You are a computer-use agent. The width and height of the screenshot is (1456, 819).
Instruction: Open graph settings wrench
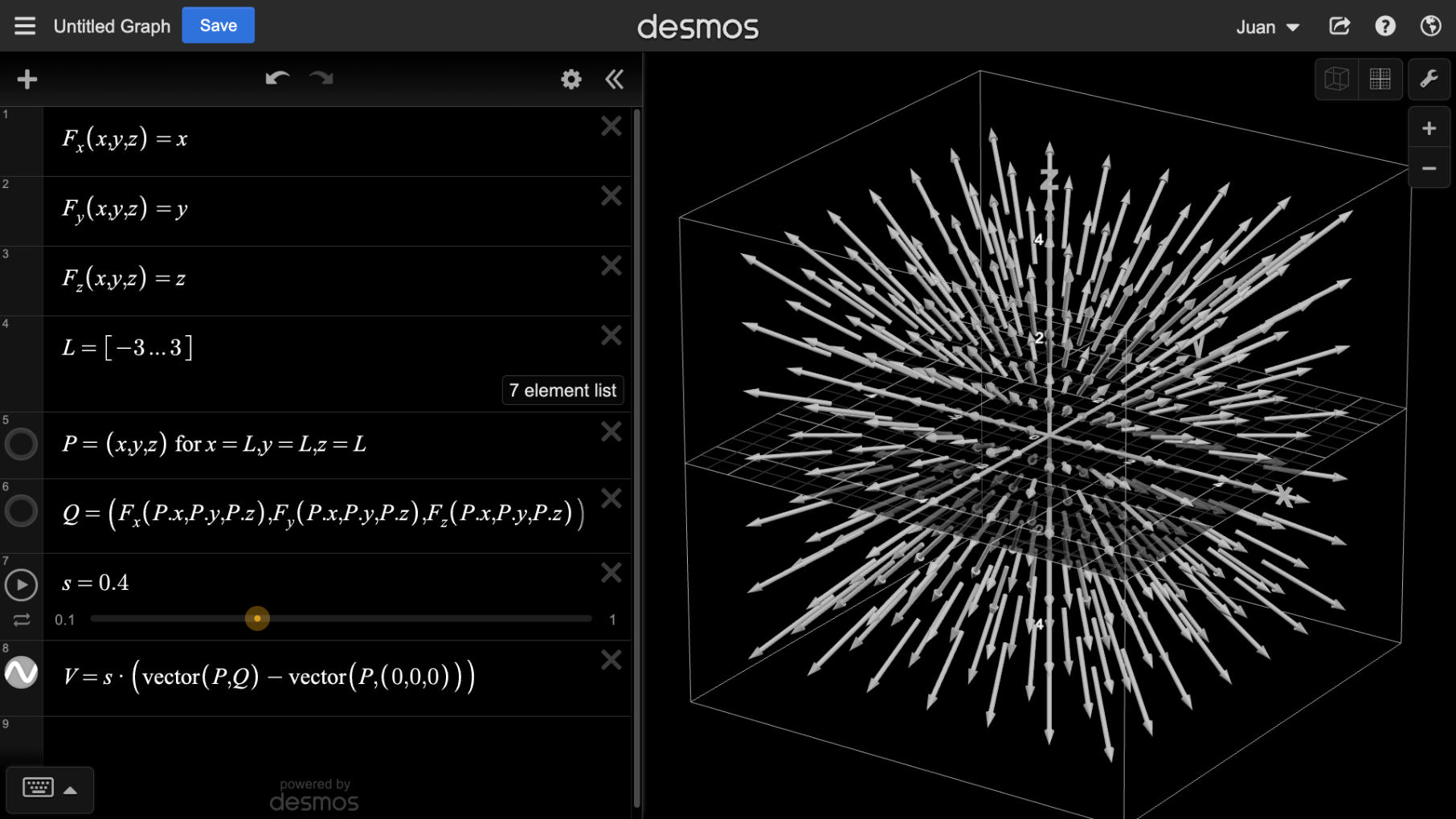[x=1429, y=79]
